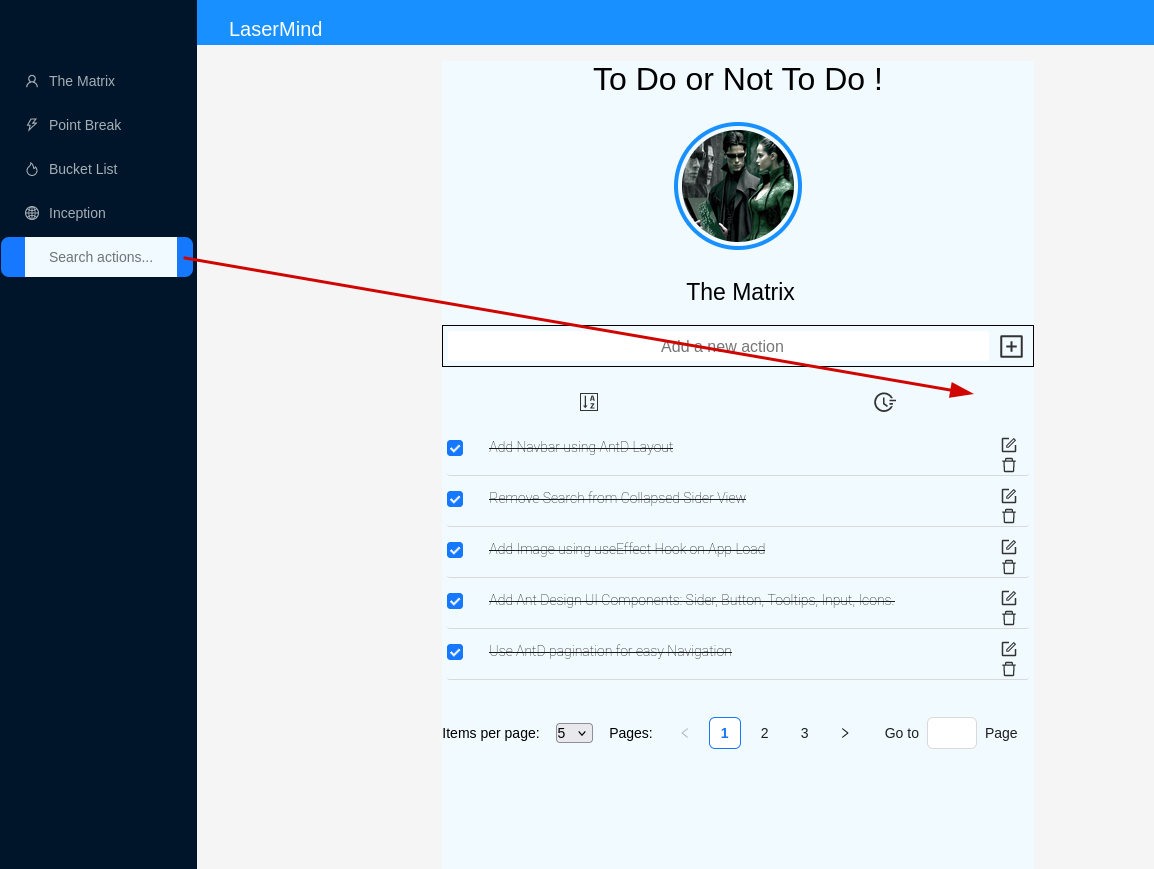Open the items per page dropdown
The width and height of the screenshot is (1154, 869).
[574, 733]
